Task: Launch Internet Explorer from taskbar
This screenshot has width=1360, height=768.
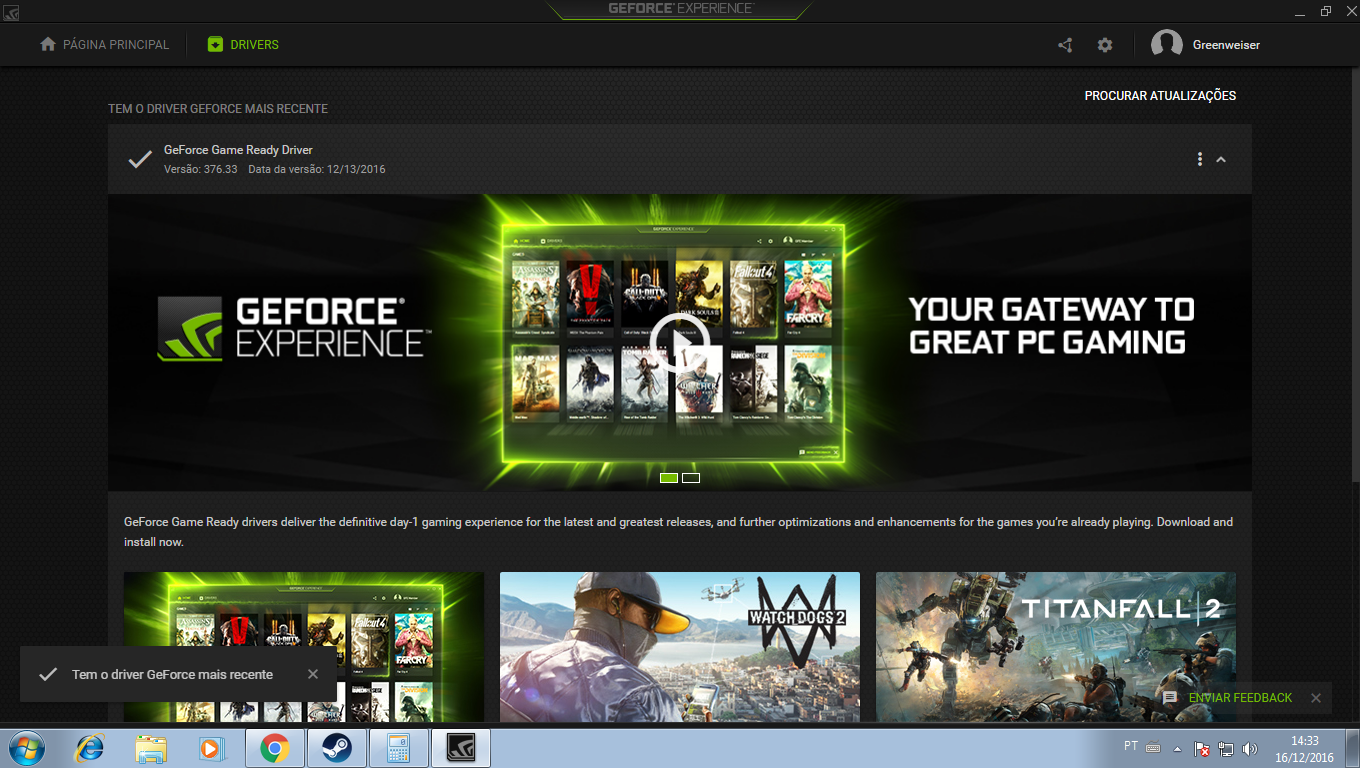Action: [x=90, y=748]
